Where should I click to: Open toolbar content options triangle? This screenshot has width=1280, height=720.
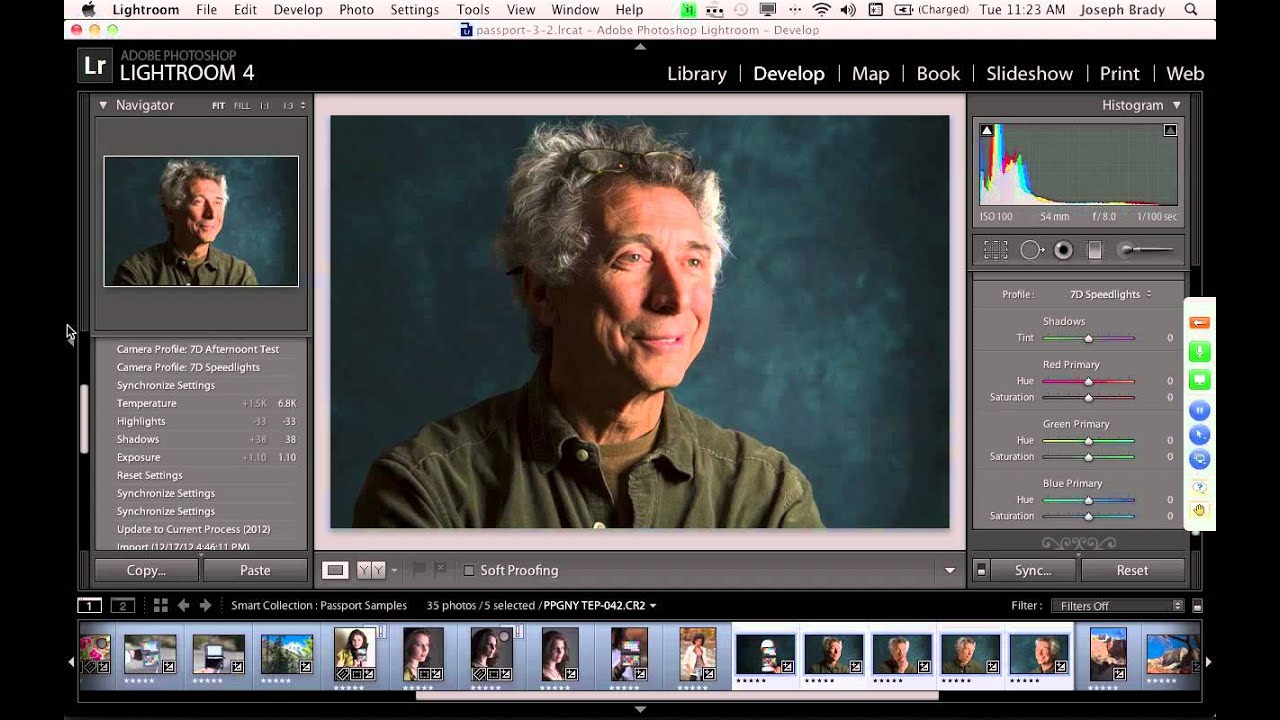click(x=950, y=570)
